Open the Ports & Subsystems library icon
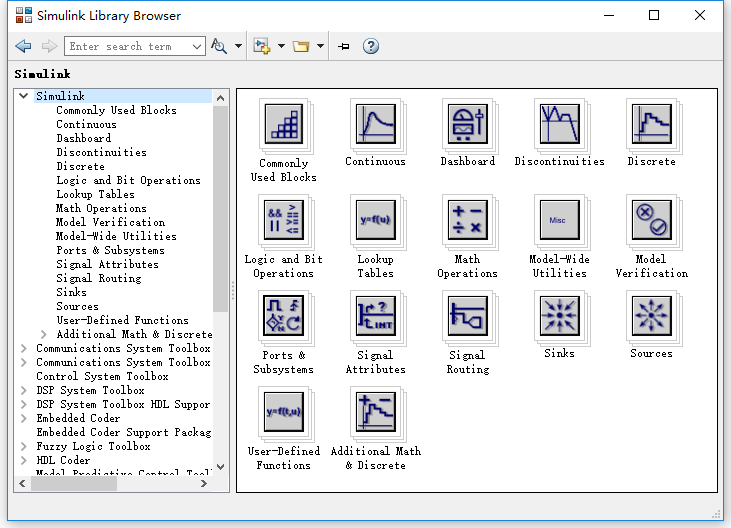 tap(283, 315)
